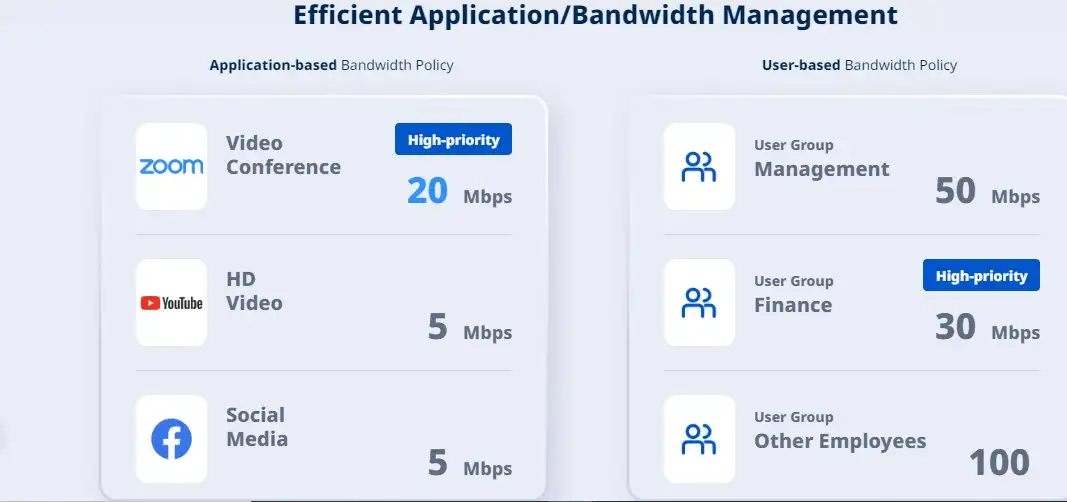Click the Finance user group icon
The height and width of the screenshot is (502, 1067).
[699, 303]
